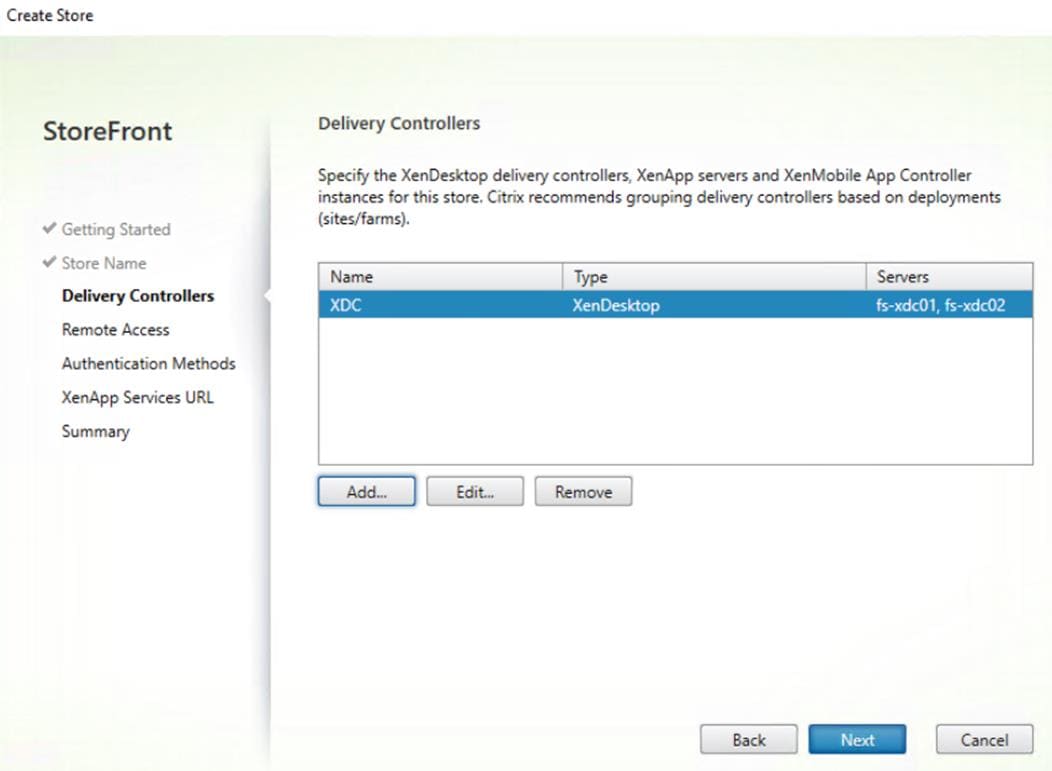The image size is (1052, 771).
Task: Sort by the Name column header
Action: pyautogui.click(x=440, y=276)
